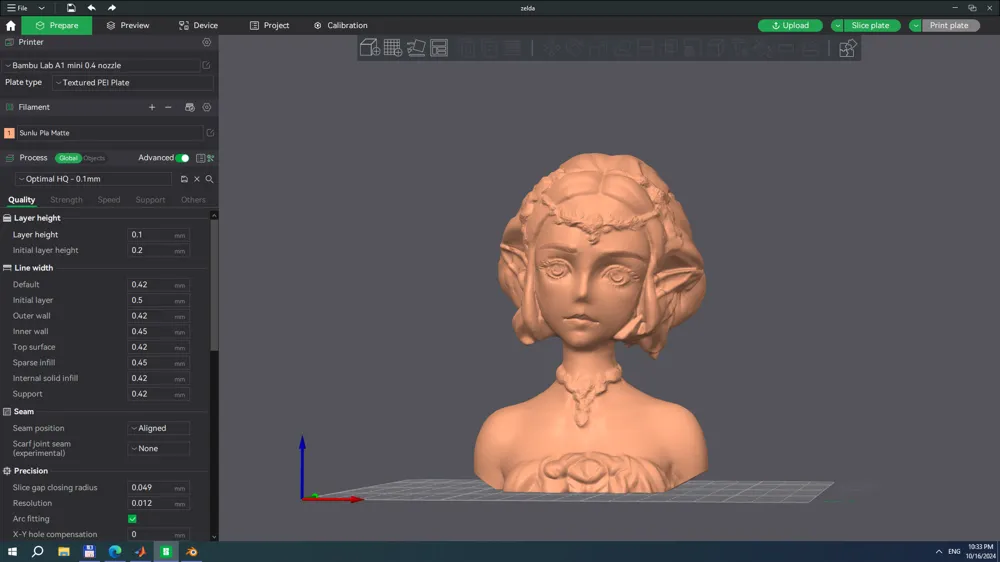Undo the last action

tap(91, 8)
